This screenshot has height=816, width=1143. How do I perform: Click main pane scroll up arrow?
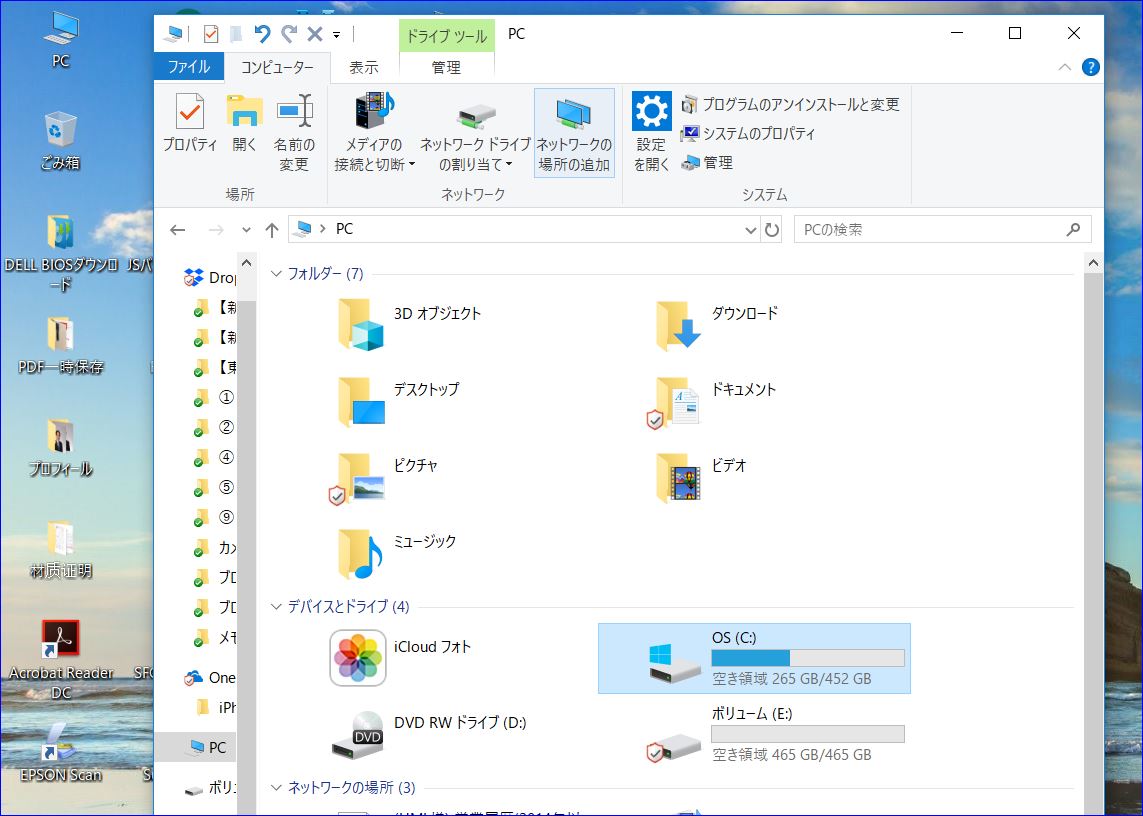[1093, 263]
